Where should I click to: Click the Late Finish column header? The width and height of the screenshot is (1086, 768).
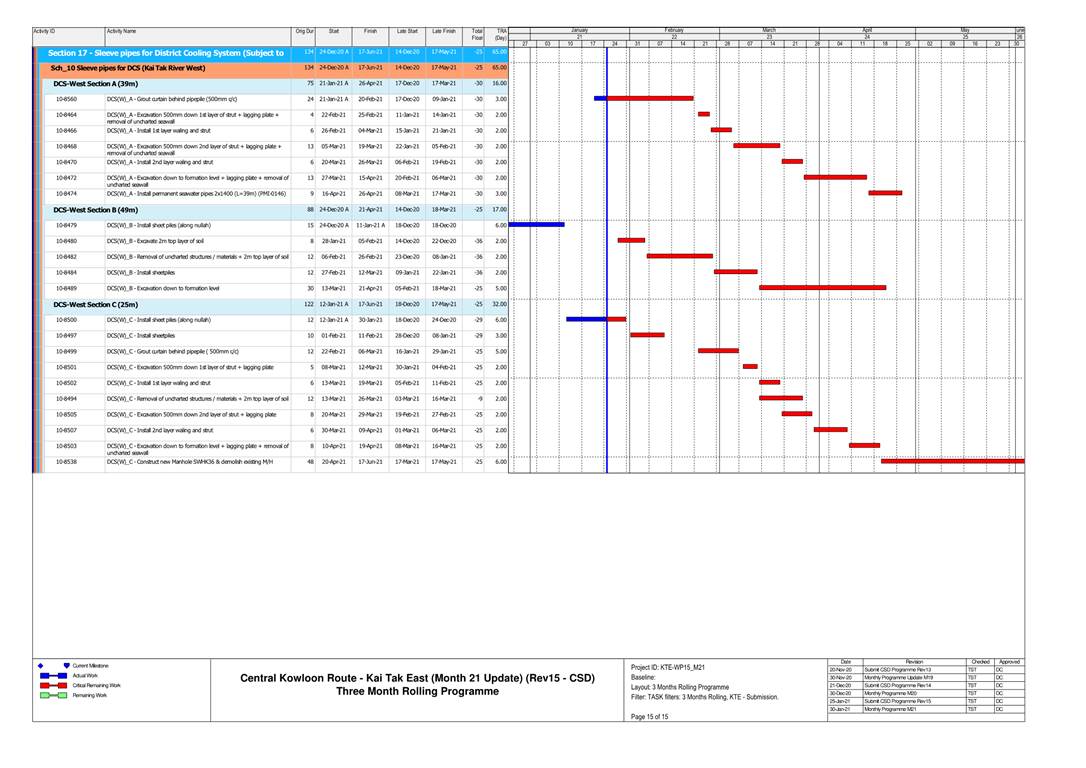444,32
